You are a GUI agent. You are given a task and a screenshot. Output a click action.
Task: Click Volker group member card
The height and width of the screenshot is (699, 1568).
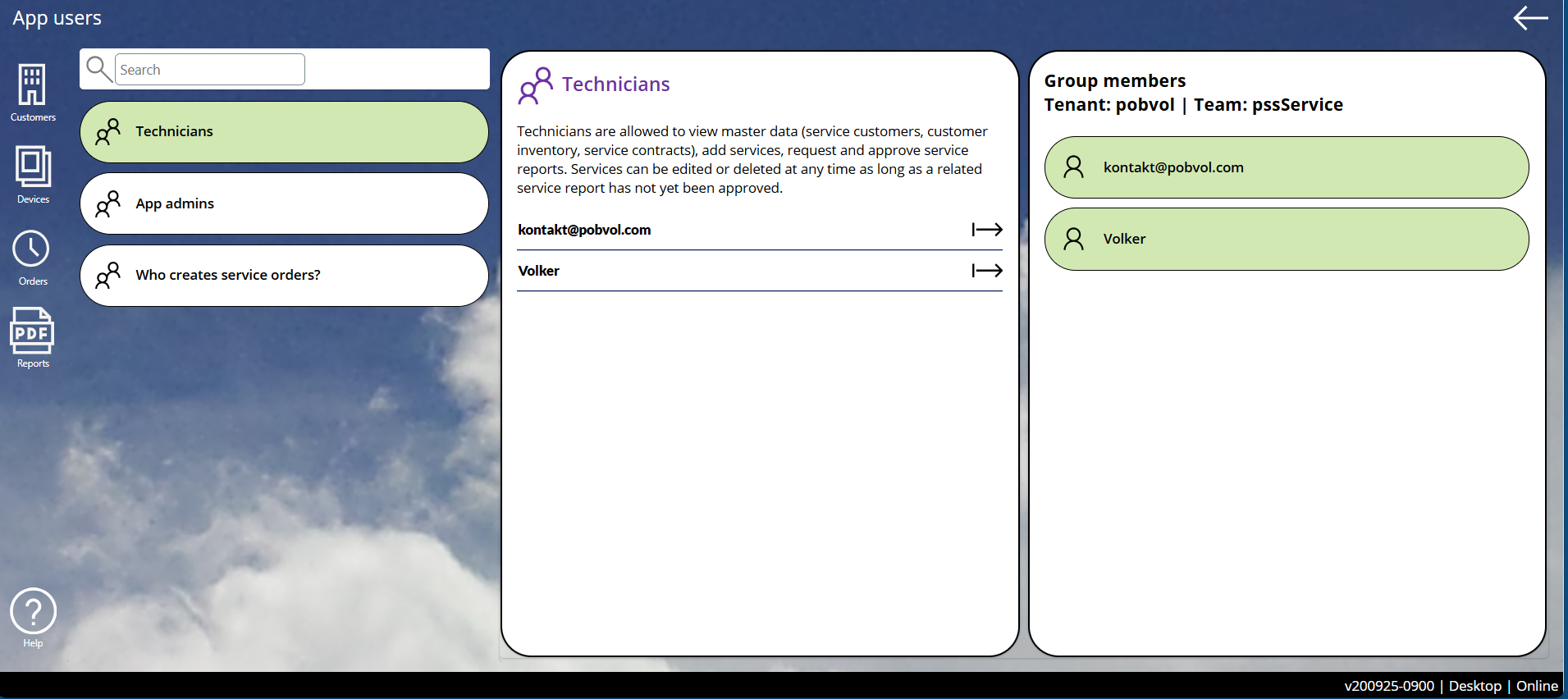tap(1286, 239)
